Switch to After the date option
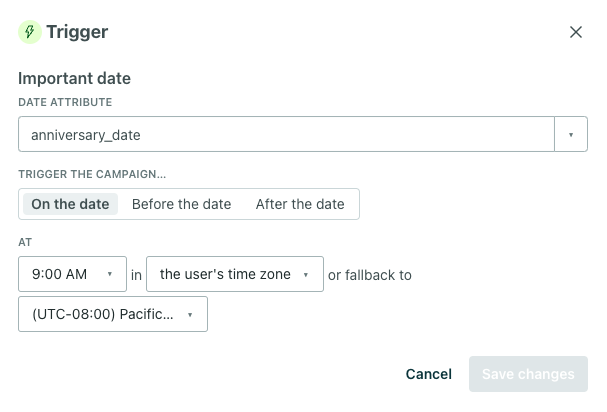Viewport: 607px width, 412px height. 300,204
